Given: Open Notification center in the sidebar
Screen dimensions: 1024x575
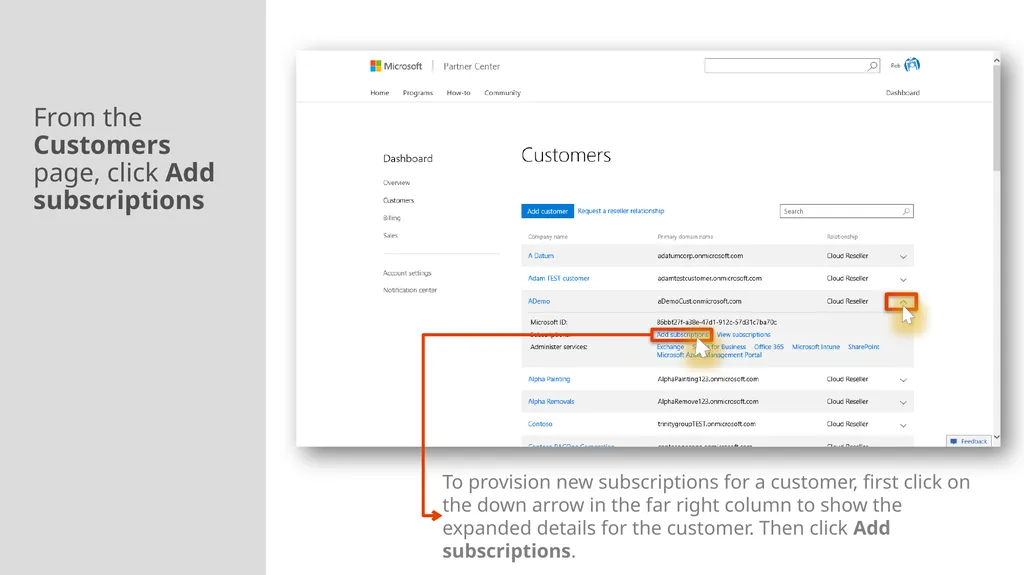Looking at the screenshot, I should (x=410, y=290).
